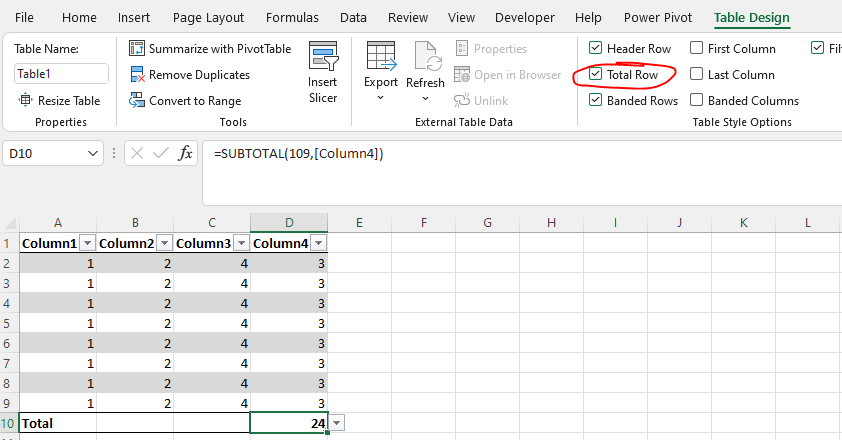Click the Unlink icon
The height and width of the screenshot is (440, 842).
pyautogui.click(x=462, y=100)
